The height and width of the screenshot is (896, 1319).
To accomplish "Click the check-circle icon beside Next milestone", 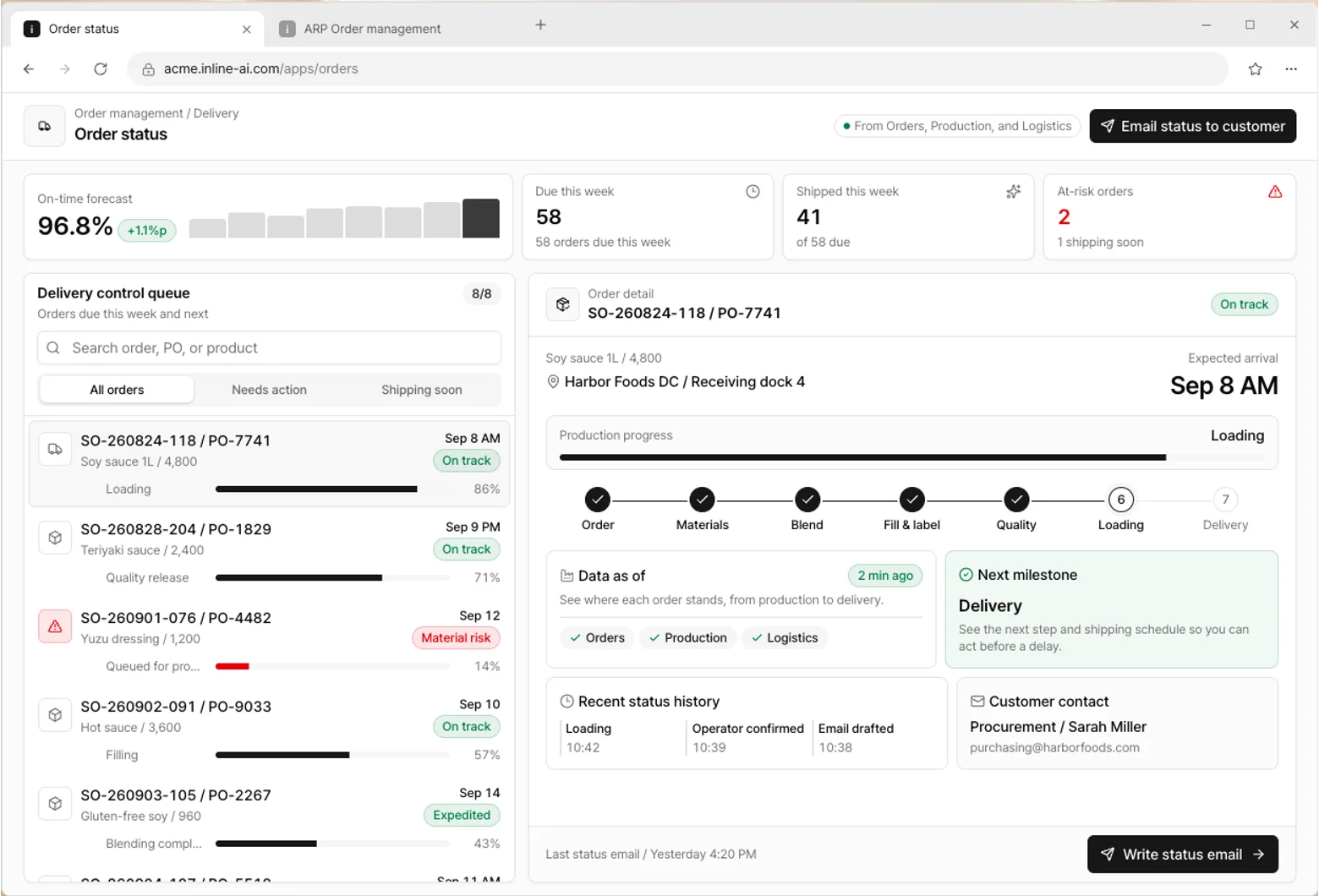I will [x=966, y=575].
